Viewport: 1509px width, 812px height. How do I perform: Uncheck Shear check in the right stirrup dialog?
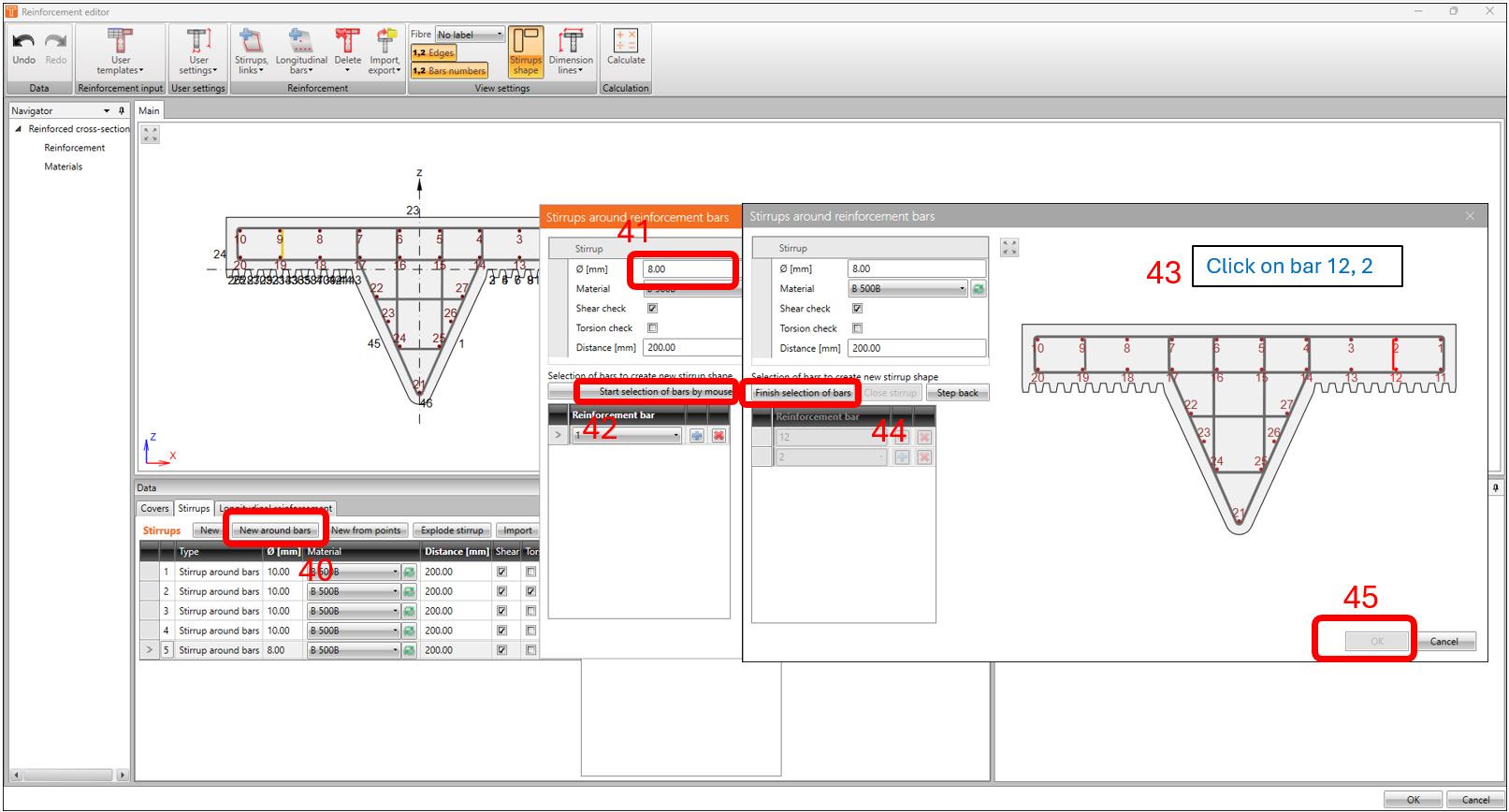pos(857,309)
